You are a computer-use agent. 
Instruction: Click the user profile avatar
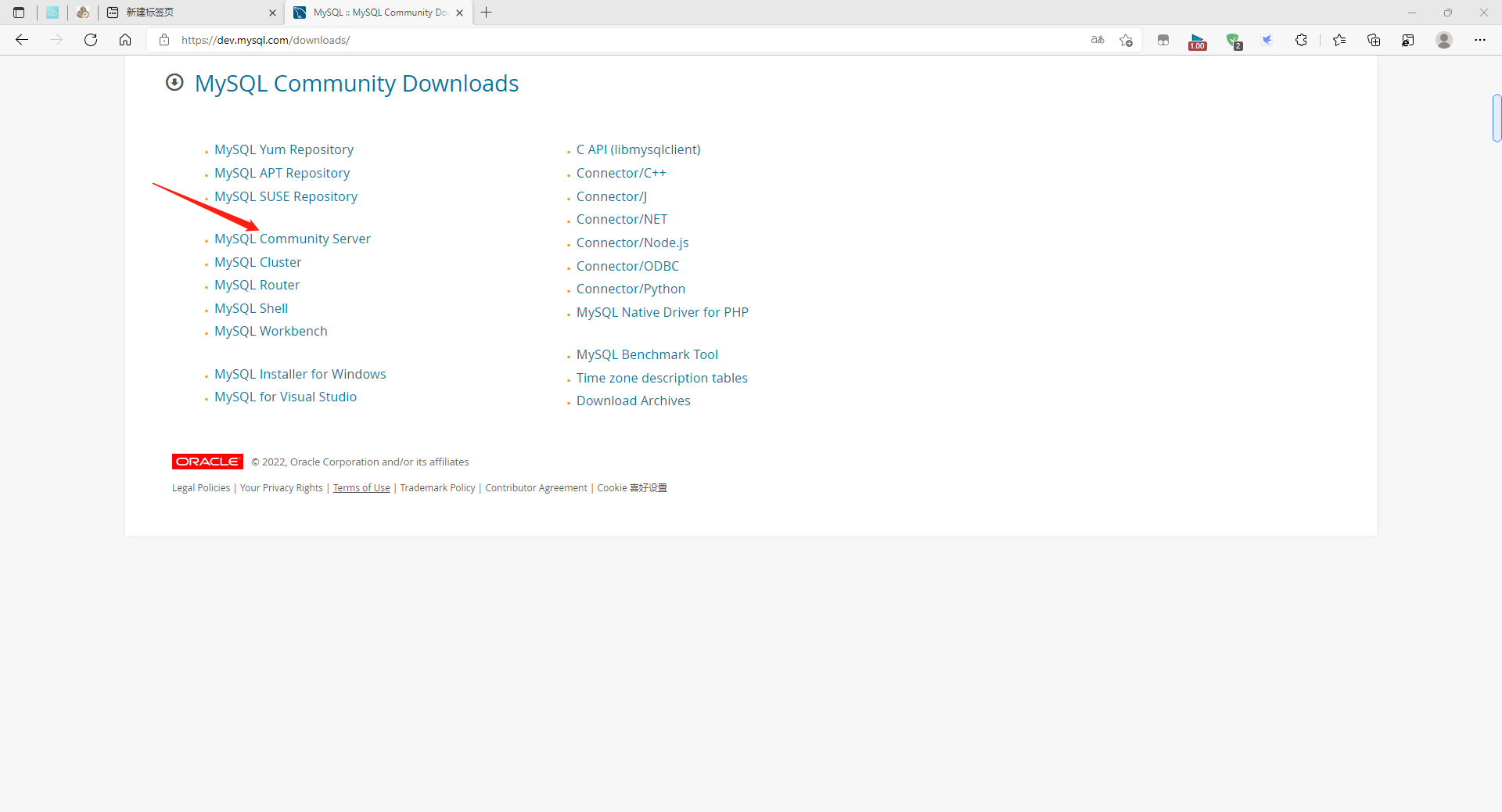coord(1444,40)
